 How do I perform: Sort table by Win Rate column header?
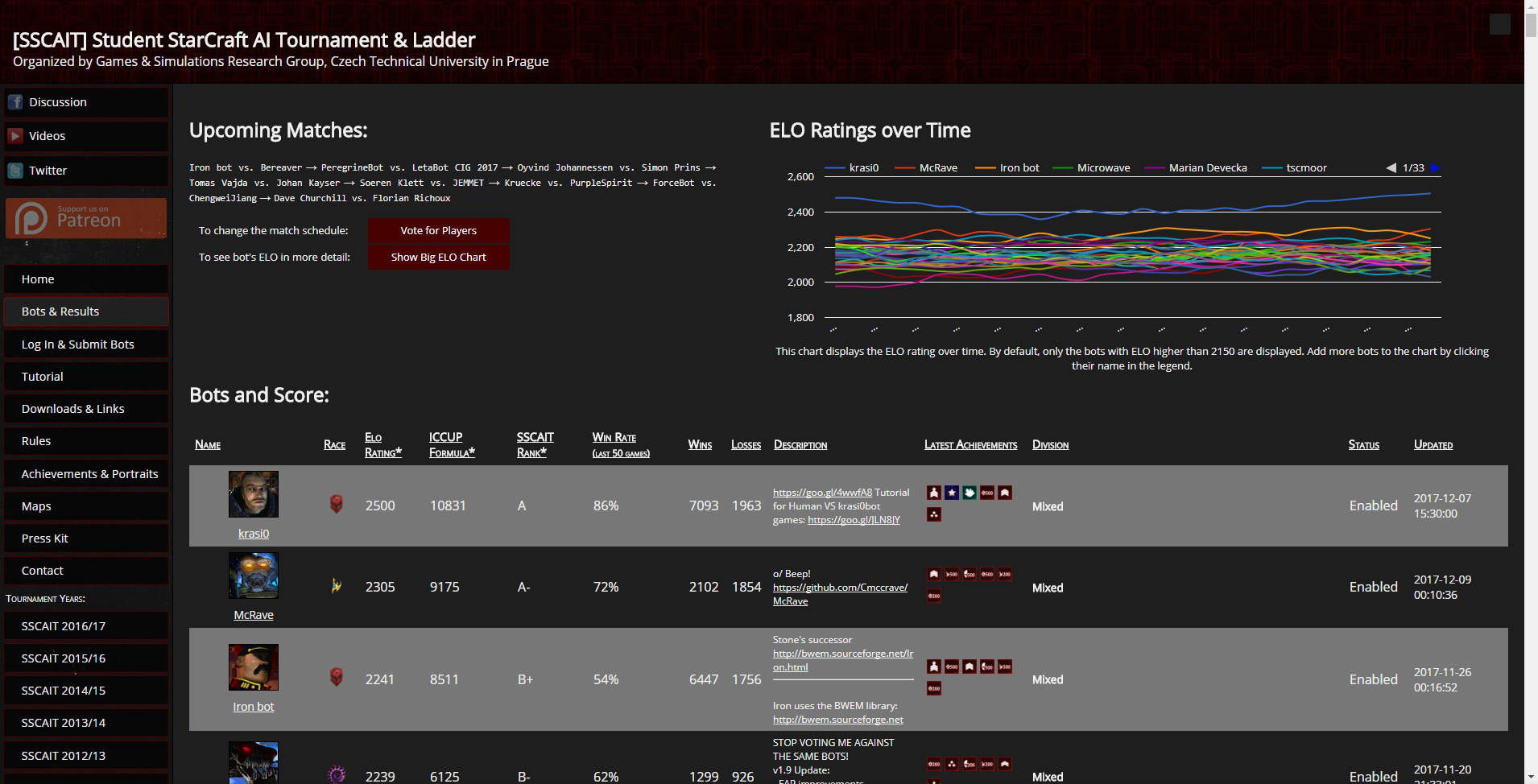[x=621, y=445]
